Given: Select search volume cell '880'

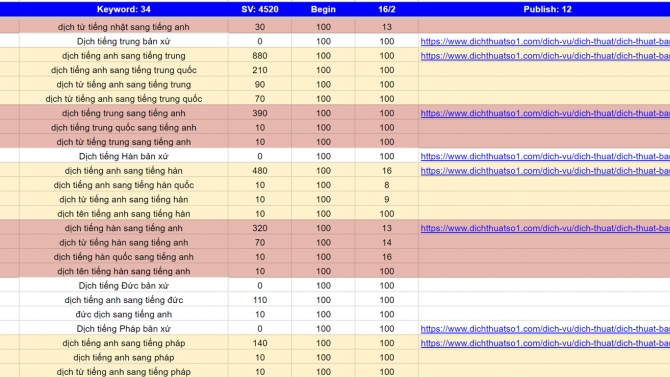Looking at the screenshot, I should tap(260, 56).
